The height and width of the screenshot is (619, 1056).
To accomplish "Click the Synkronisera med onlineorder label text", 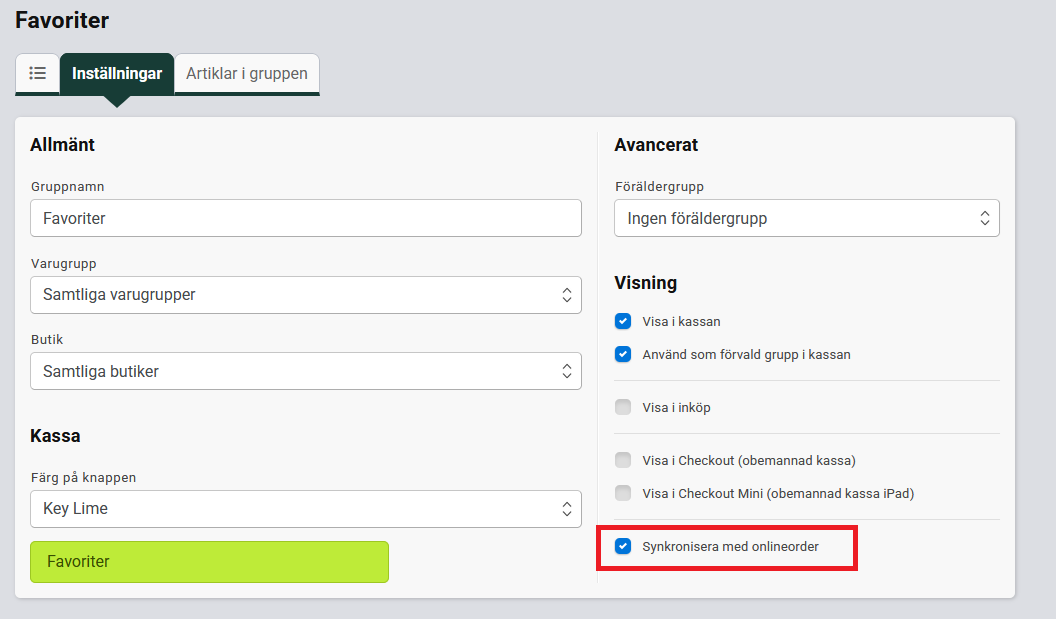I will point(730,546).
